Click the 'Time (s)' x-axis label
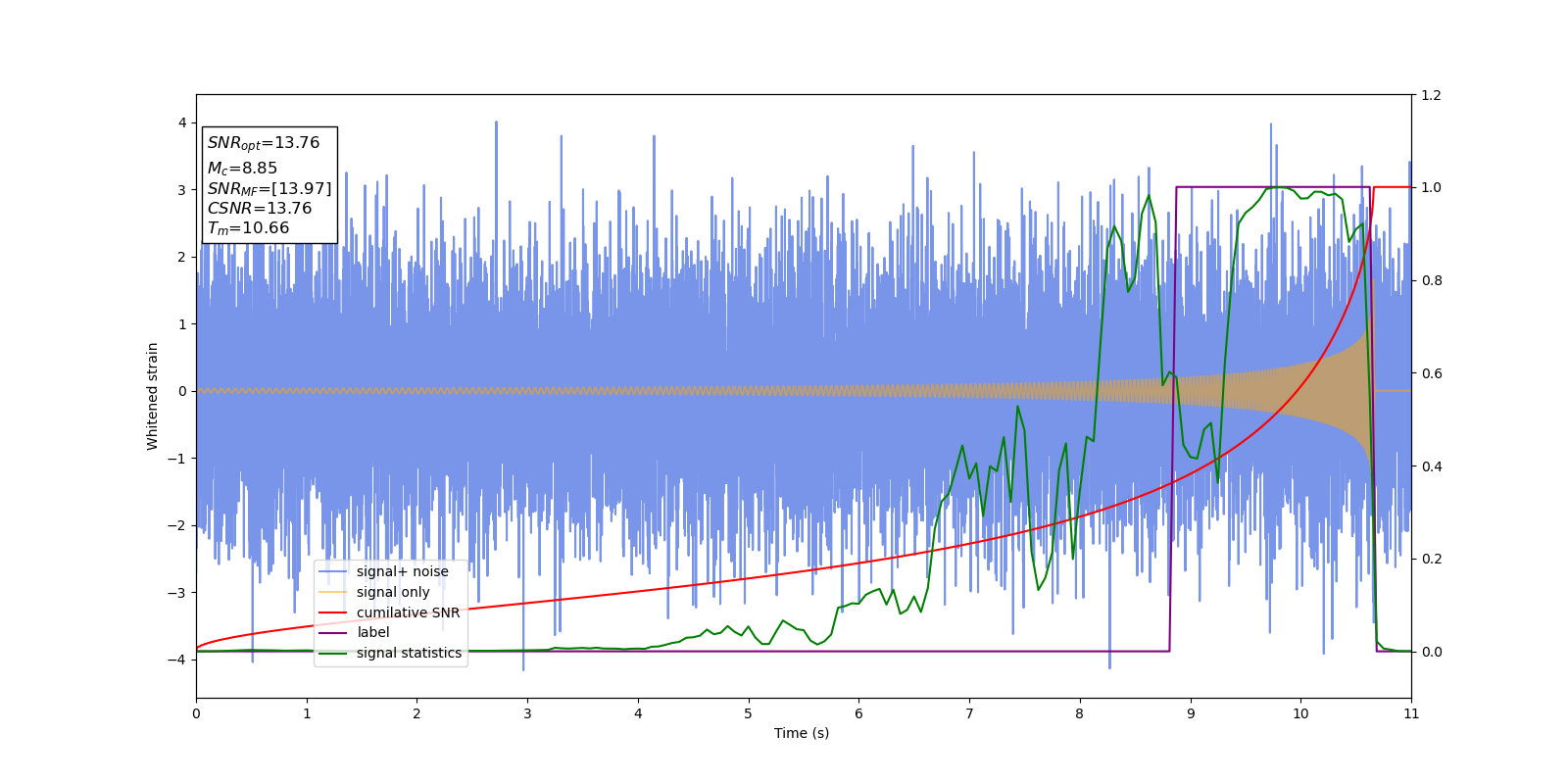This screenshot has width=1568, height=784. pyautogui.click(x=802, y=733)
